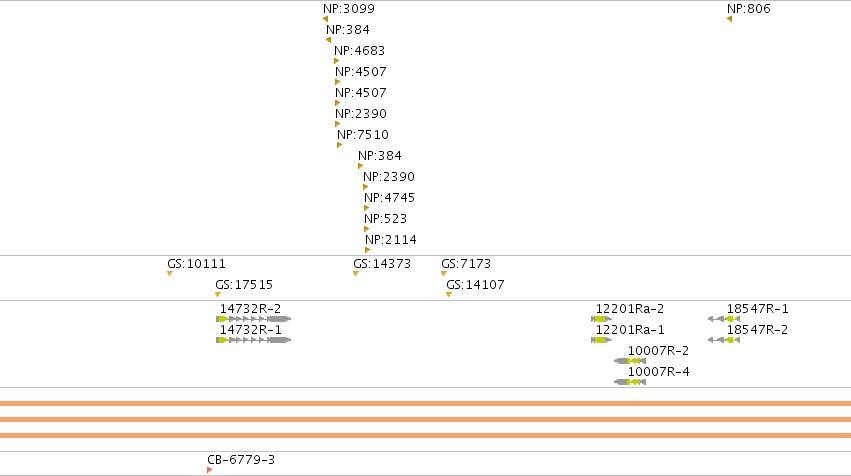Click the 14732R-2 gene model glyph
The height and width of the screenshot is (476, 851).
[x=253, y=319]
